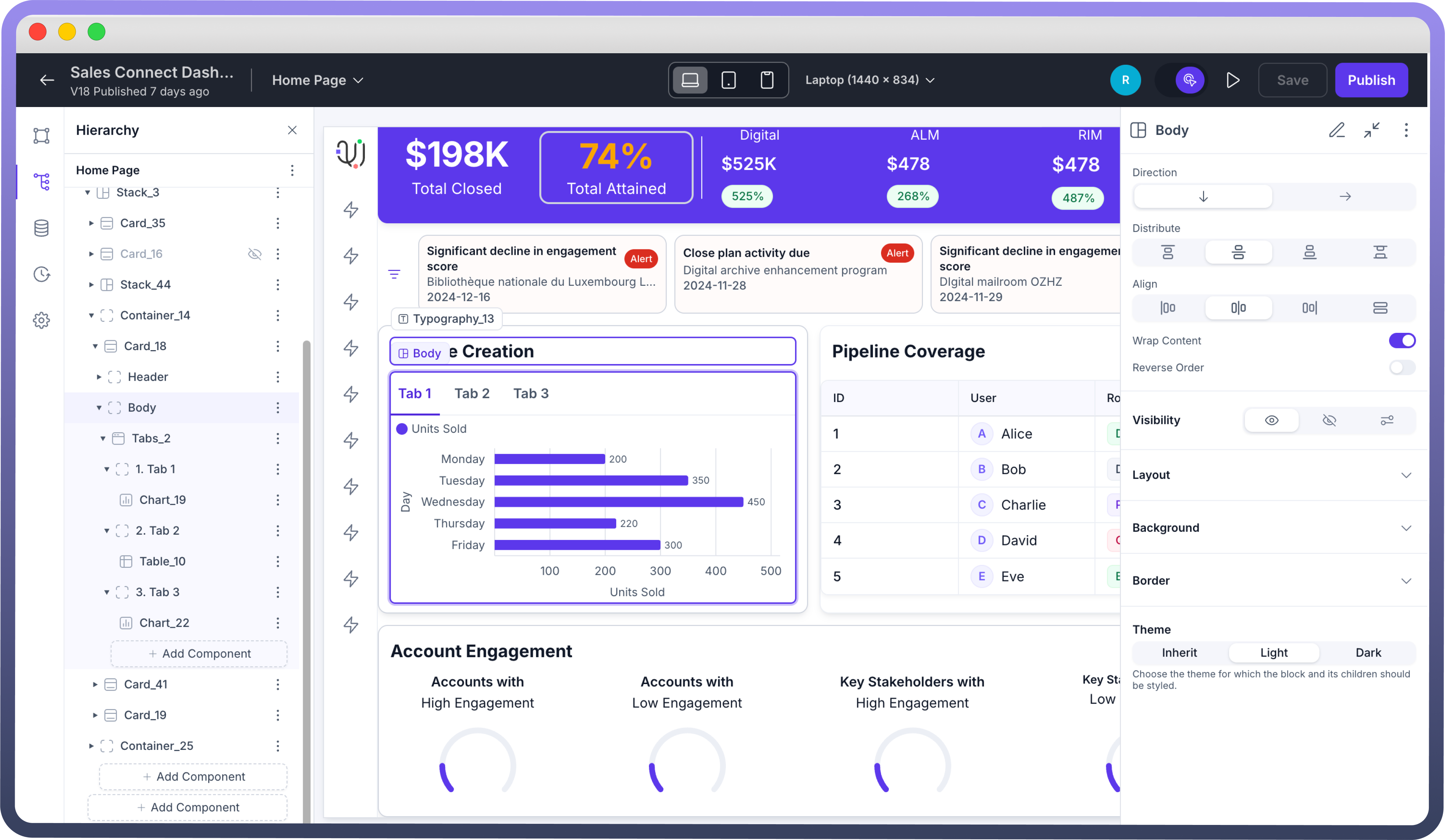The height and width of the screenshot is (840, 1445).
Task: Select tablet device preview icon
Action: point(728,80)
